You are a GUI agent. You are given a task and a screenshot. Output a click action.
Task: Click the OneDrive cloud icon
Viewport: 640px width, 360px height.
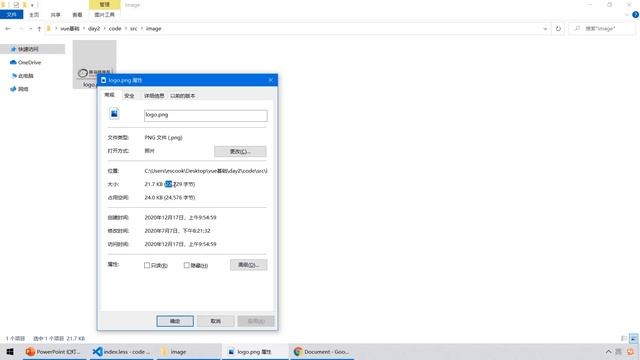(13, 62)
